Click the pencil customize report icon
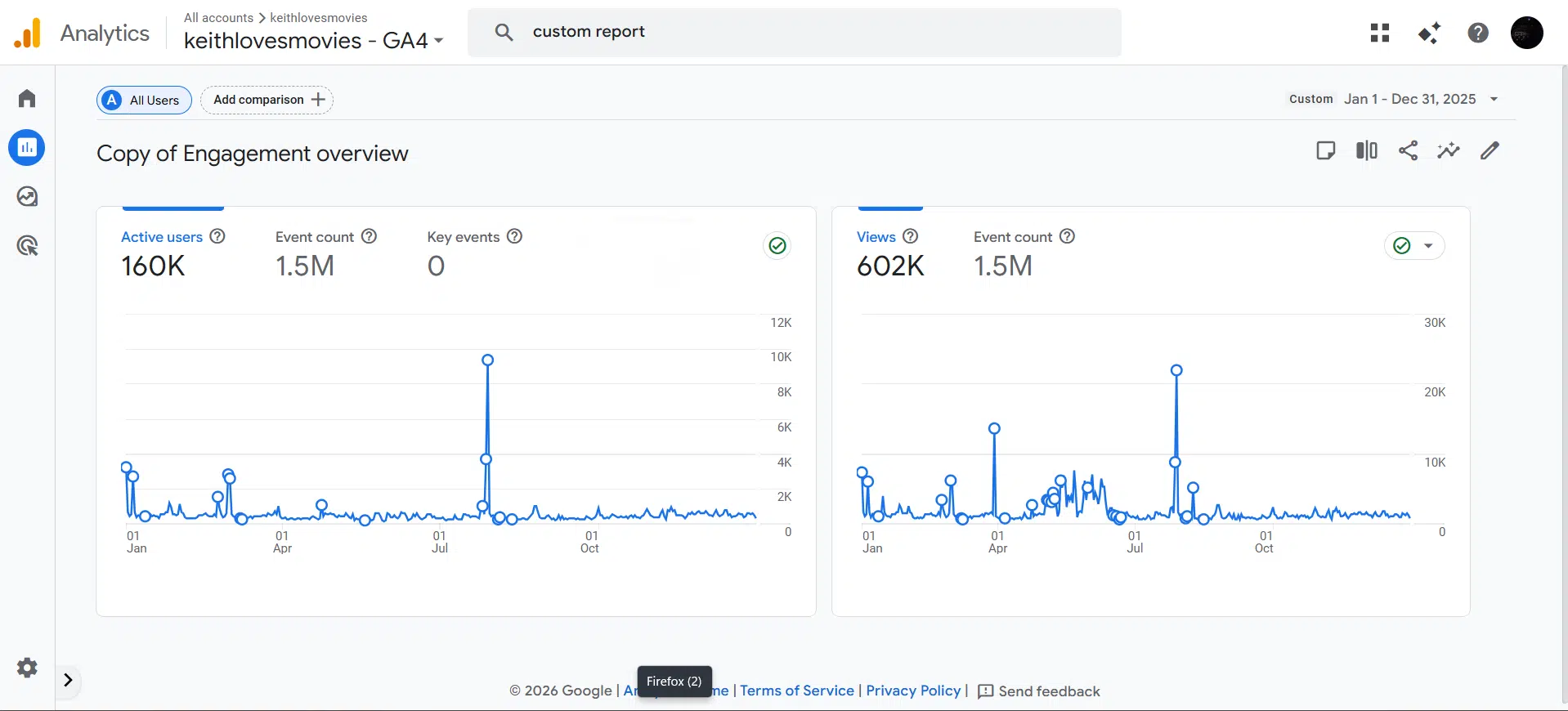 [x=1490, y=150]
